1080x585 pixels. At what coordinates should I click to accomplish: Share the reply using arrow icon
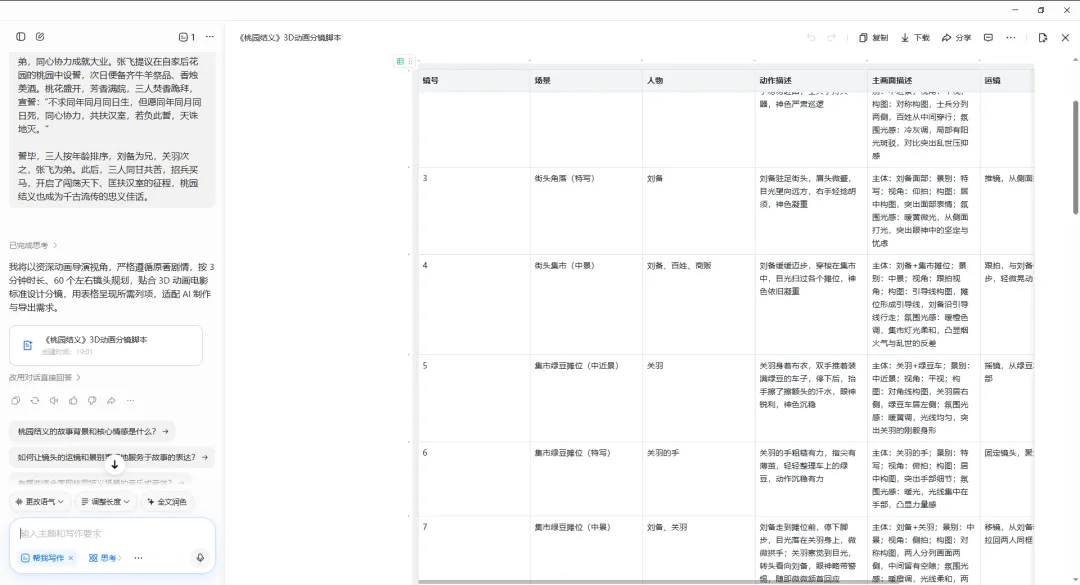click(111, 400)
